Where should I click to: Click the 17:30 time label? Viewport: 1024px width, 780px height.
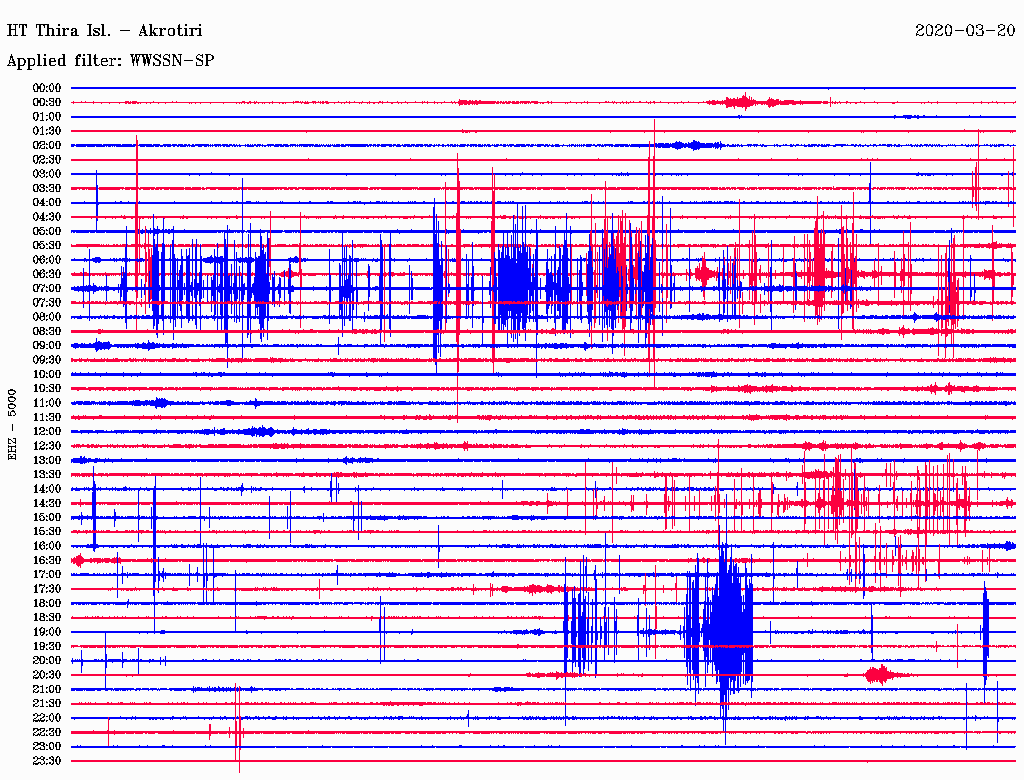point(47,589)
